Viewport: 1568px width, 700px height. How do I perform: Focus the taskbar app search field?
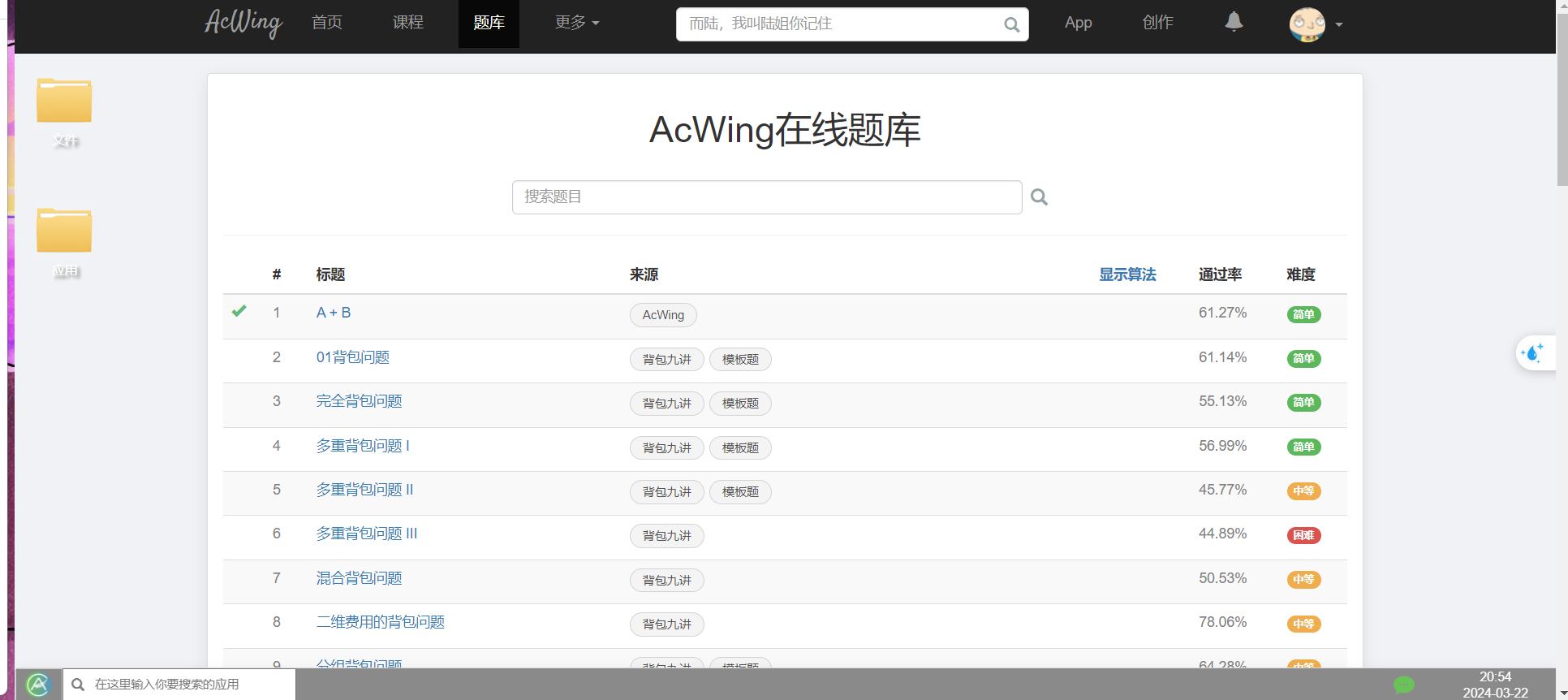[x=179, y=685]
